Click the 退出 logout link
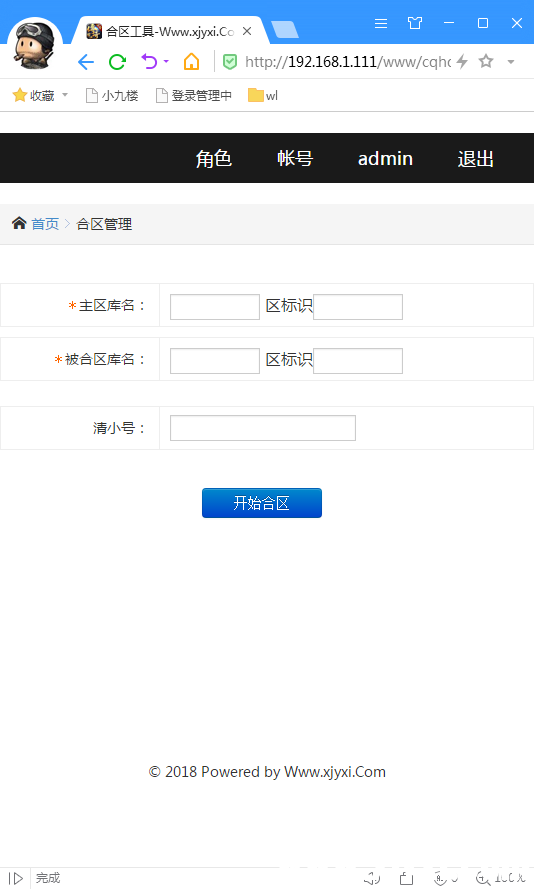The height and width of the screenshot is (889, 534). pos(476,159)
